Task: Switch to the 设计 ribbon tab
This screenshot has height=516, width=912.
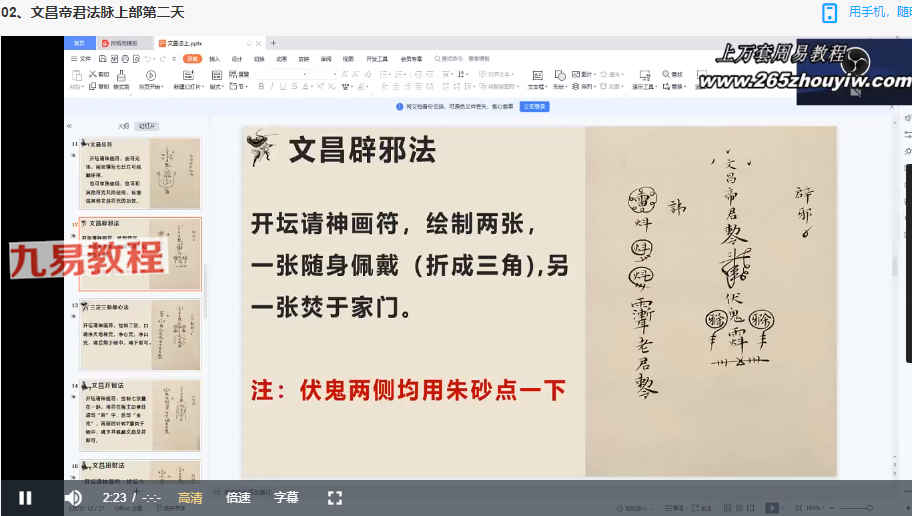Action: [x=237, y=59]
